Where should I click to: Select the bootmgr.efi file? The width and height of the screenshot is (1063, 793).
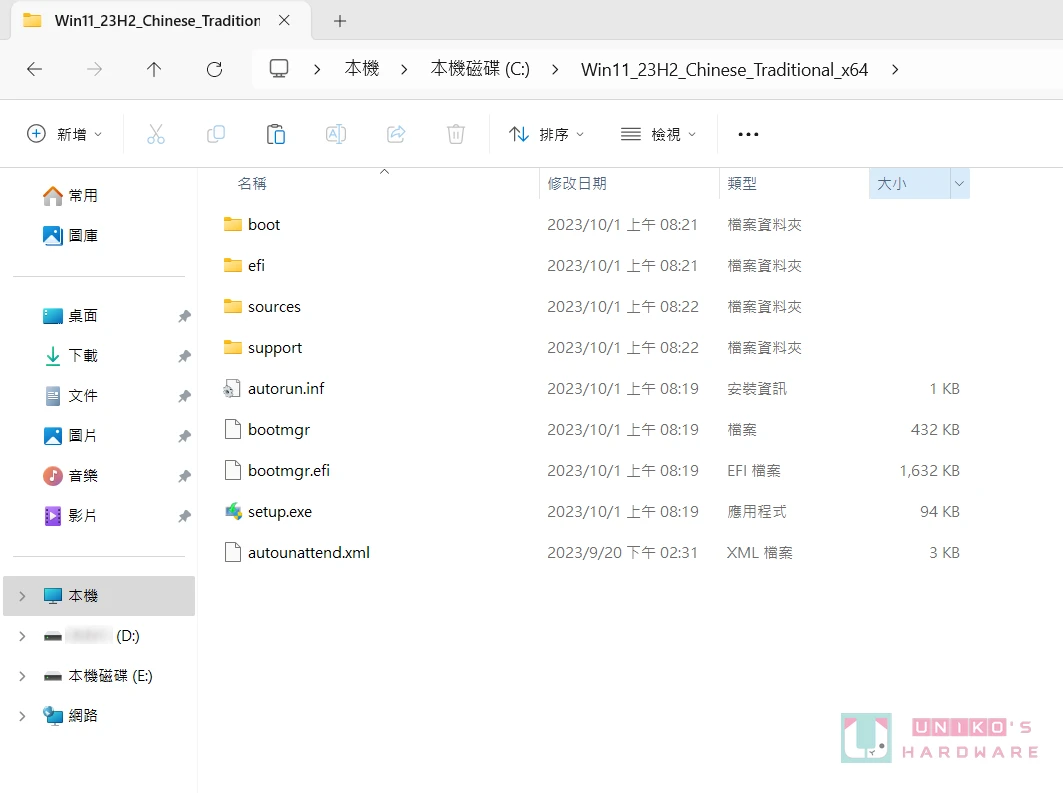click(x=289, y=470)
